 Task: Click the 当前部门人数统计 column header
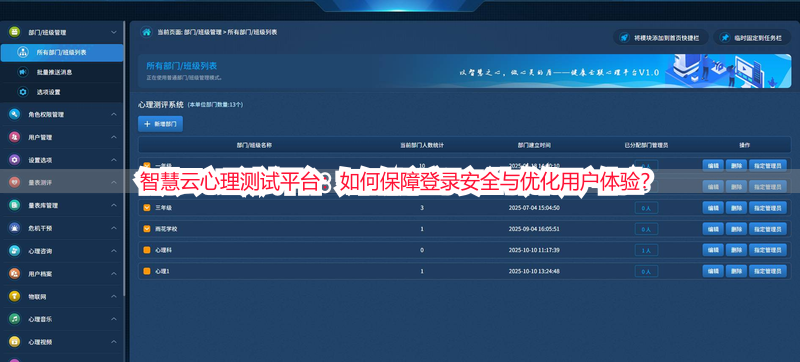[x=421, y=145]
